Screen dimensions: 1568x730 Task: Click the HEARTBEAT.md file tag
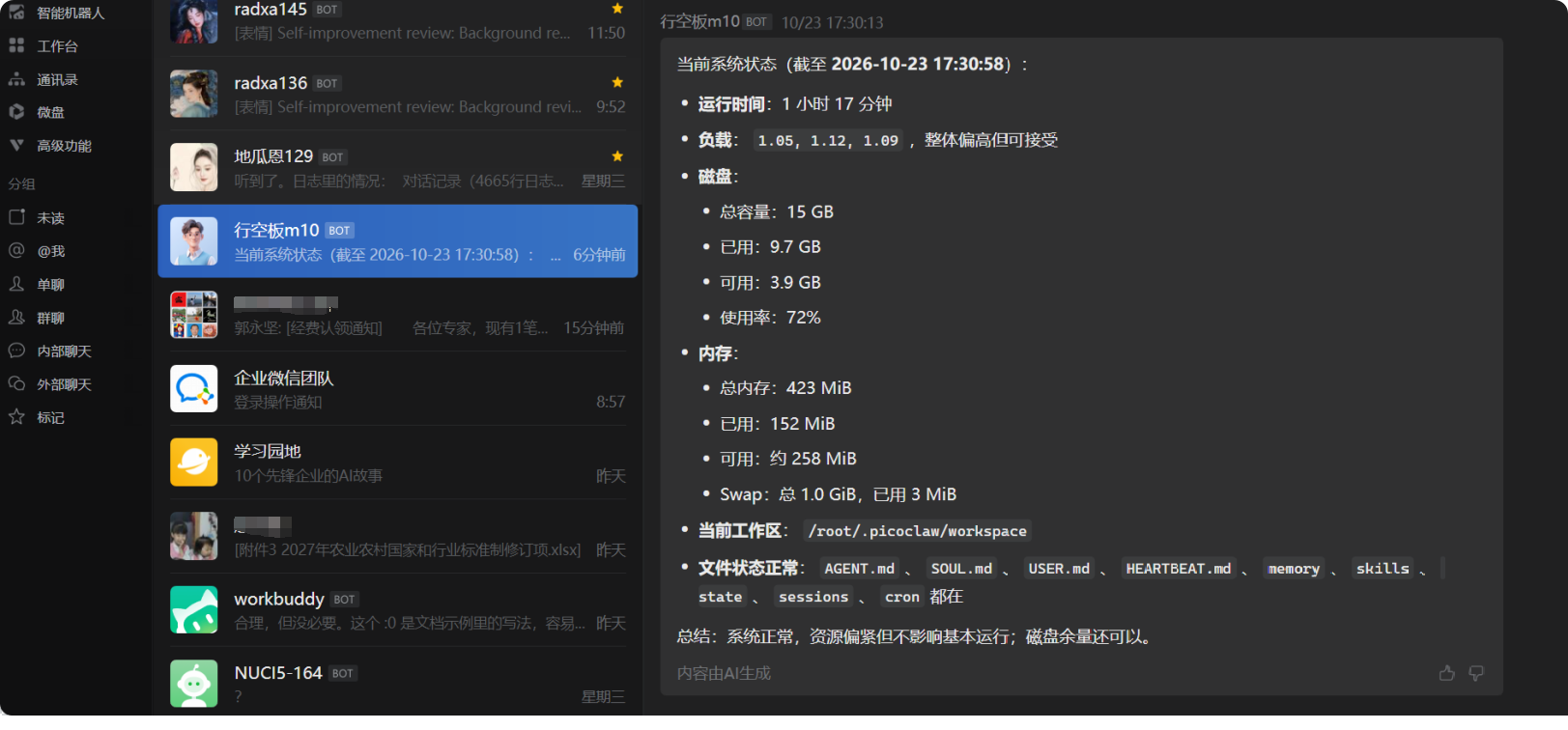tap(1179, 569)
